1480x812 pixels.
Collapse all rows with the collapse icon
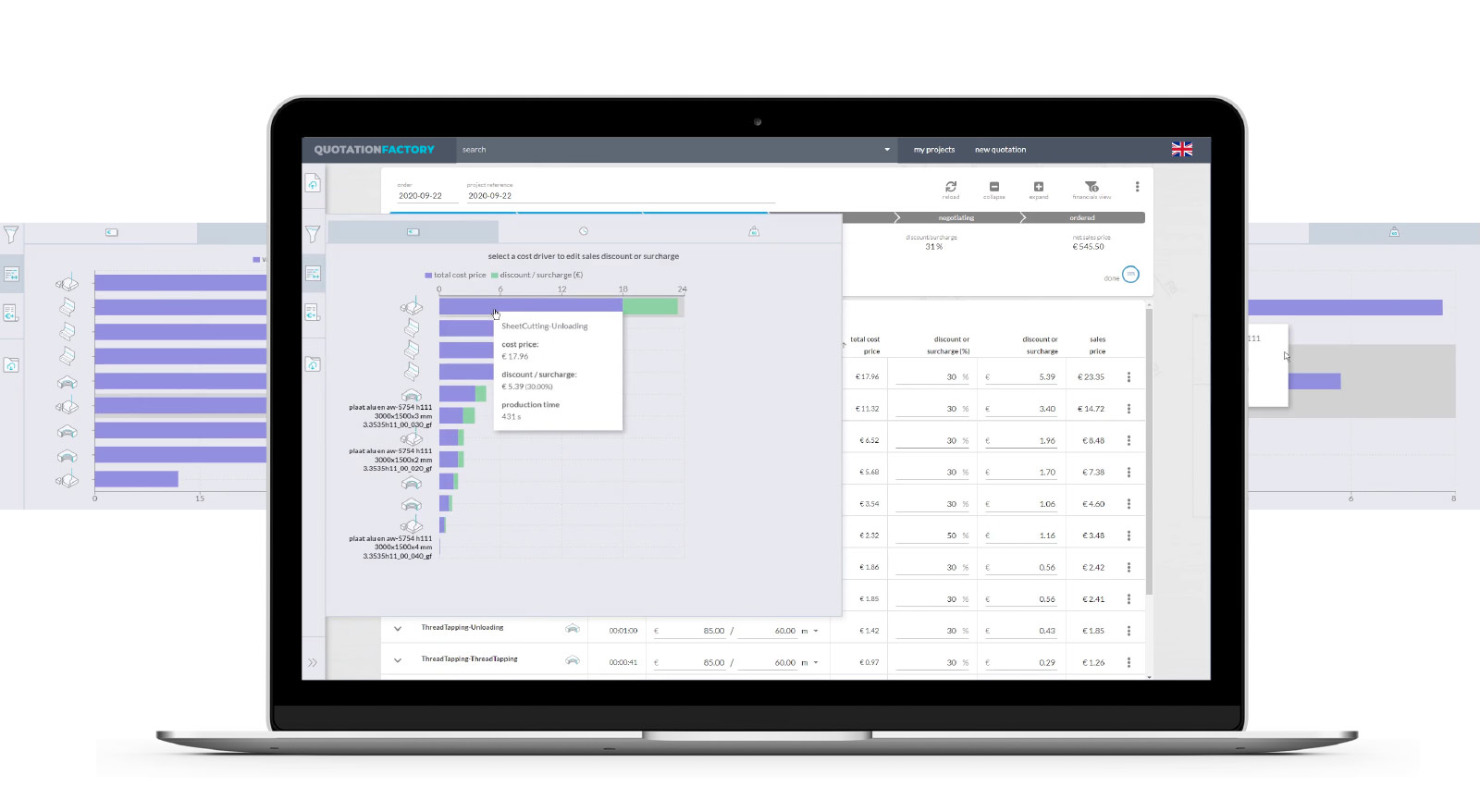pos(994,187)
